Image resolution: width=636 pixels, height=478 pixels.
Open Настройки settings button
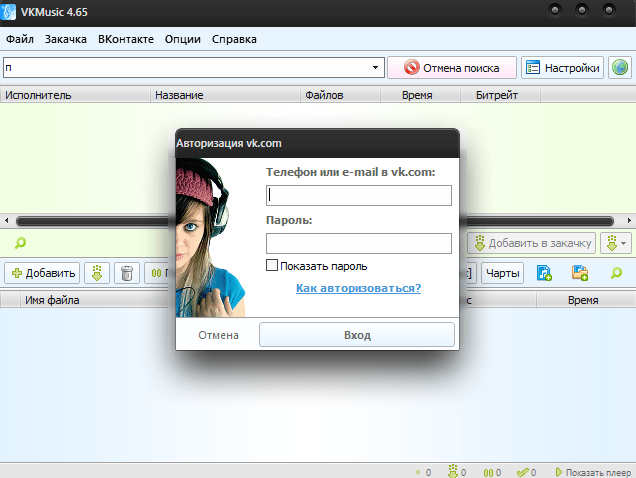[562, 67]
